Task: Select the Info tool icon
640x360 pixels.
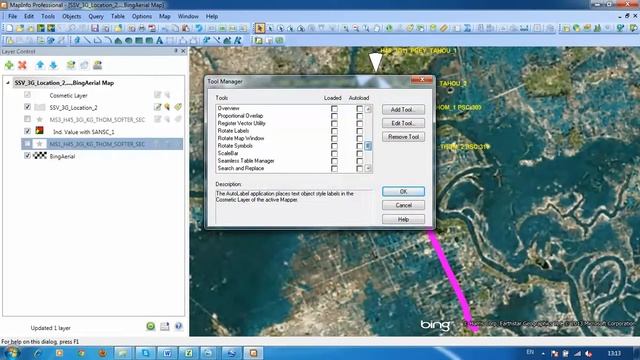Action: [x=389, y=28]
